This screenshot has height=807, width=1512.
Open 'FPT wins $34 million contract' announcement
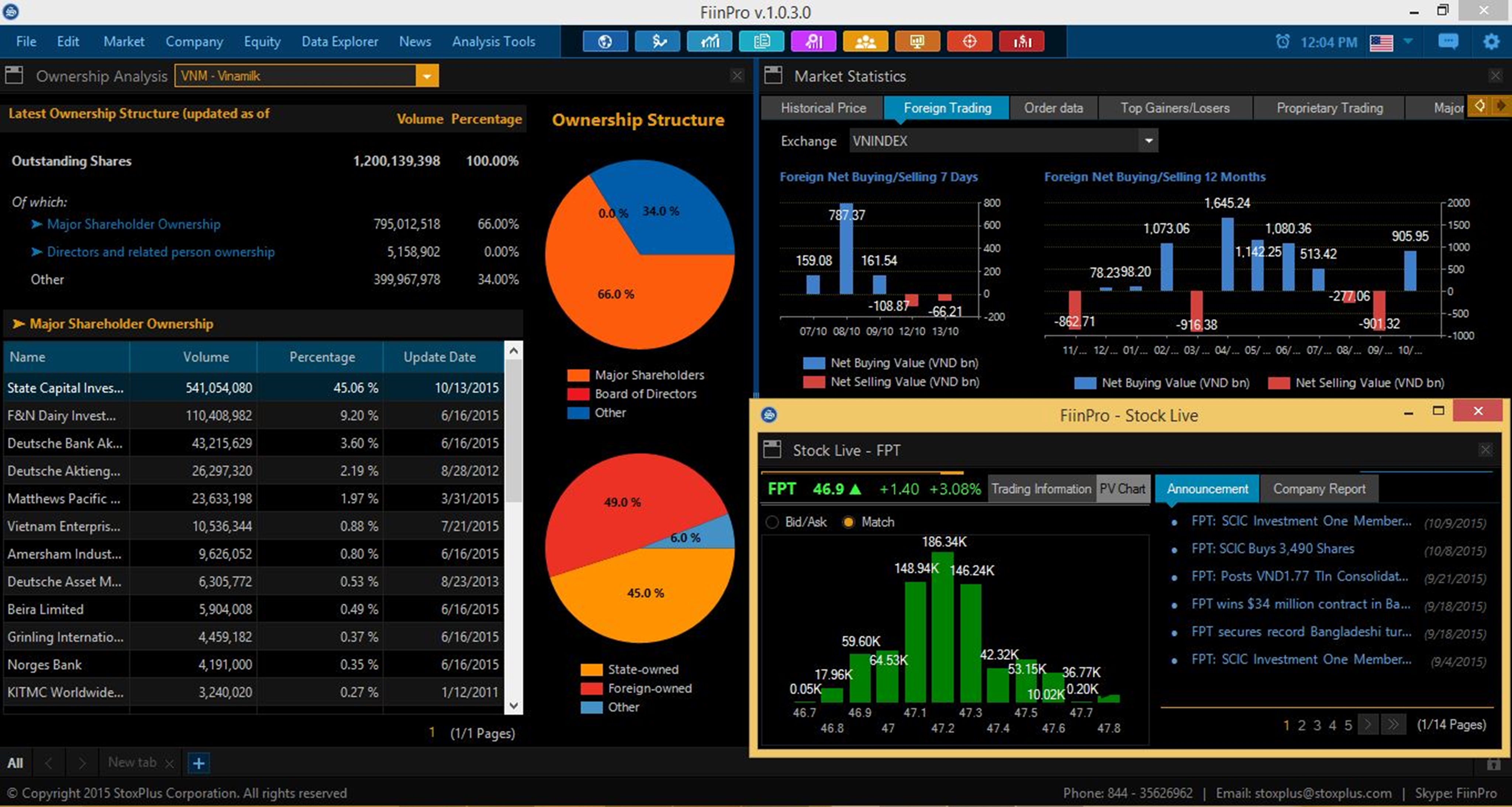coord(1301,604)
